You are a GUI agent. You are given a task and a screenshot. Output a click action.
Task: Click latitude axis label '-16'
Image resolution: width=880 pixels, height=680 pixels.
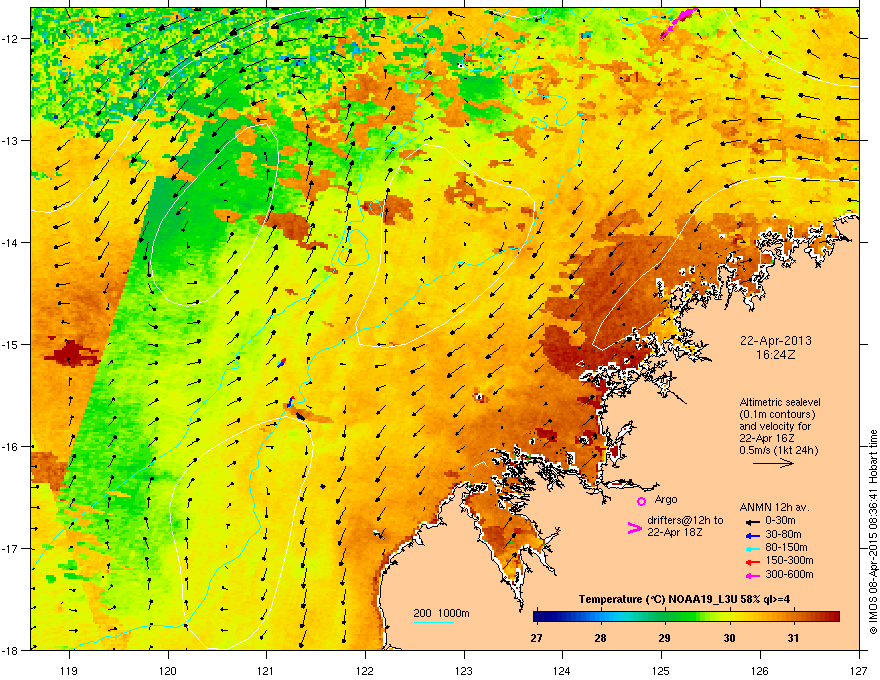click(11, 447)
